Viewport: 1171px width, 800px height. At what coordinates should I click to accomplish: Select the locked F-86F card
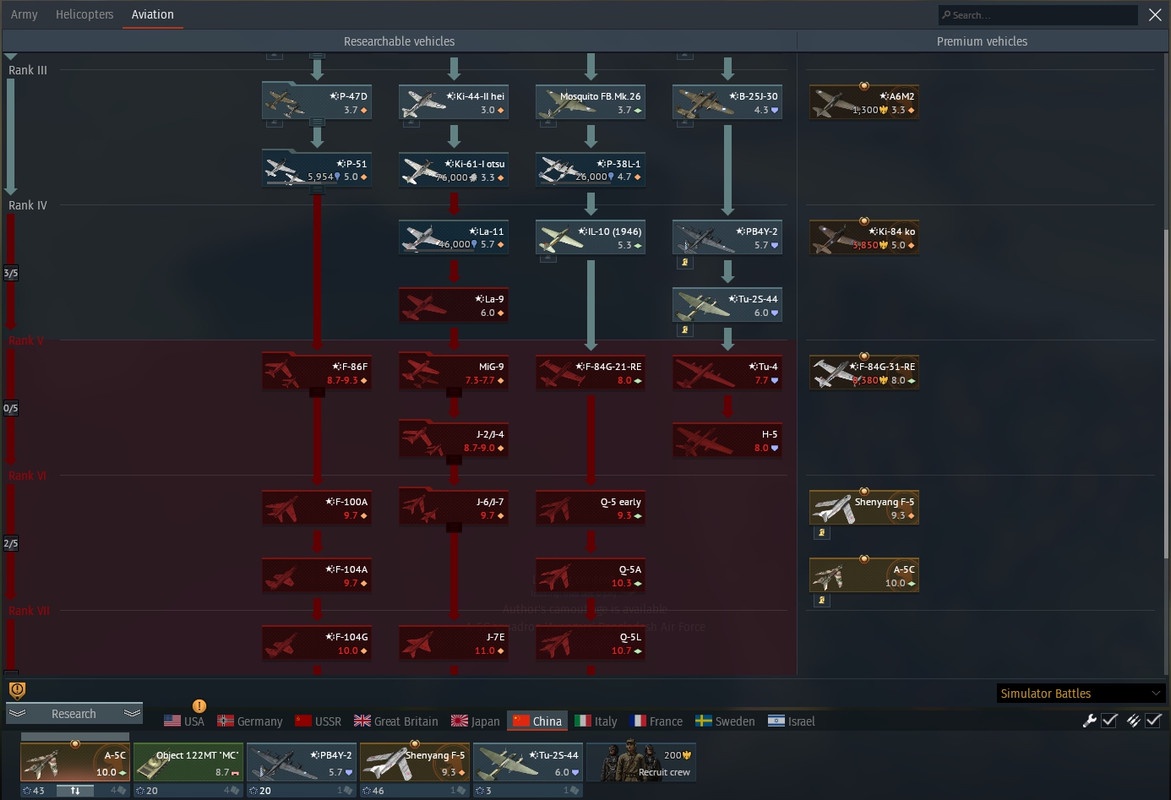(317, 373)
